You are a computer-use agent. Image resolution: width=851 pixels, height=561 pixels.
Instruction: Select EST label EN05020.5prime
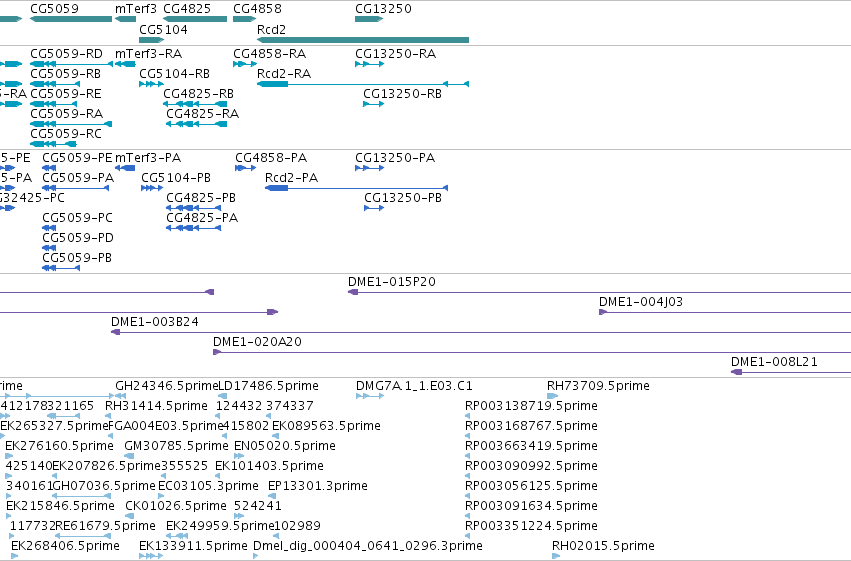(x=285, y=447)
